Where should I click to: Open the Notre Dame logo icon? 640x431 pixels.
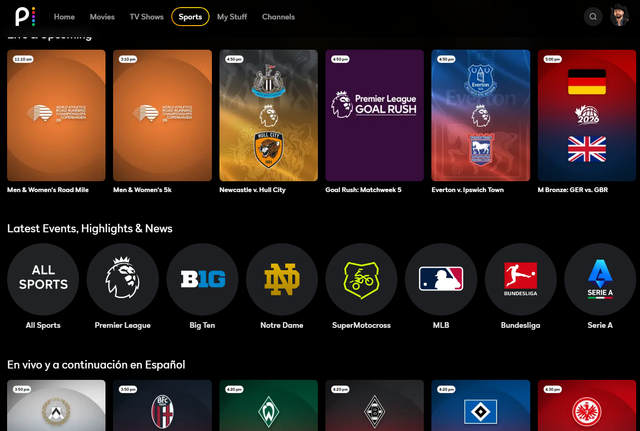point(282,279)
